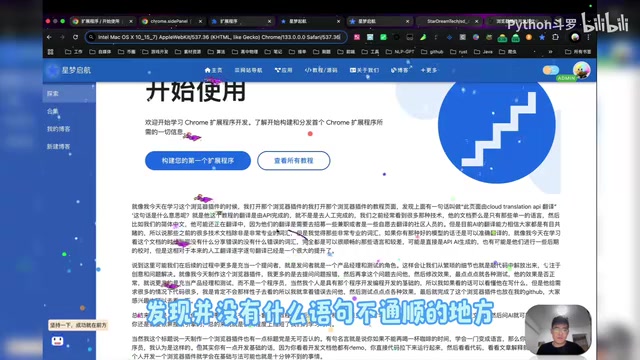The height and width of the screenshot is (360, 640).
Task: Open the Java bookmarks folder
Action: [x=484, y=52]
